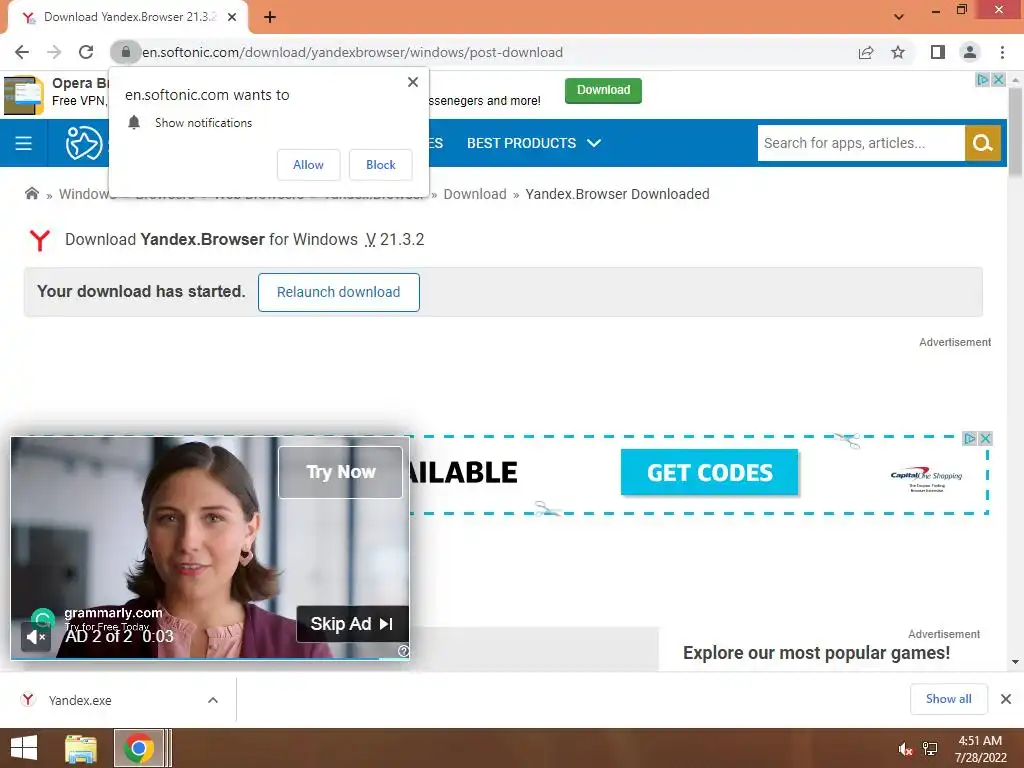Unmute the video ad sound

tap(36, 636)
